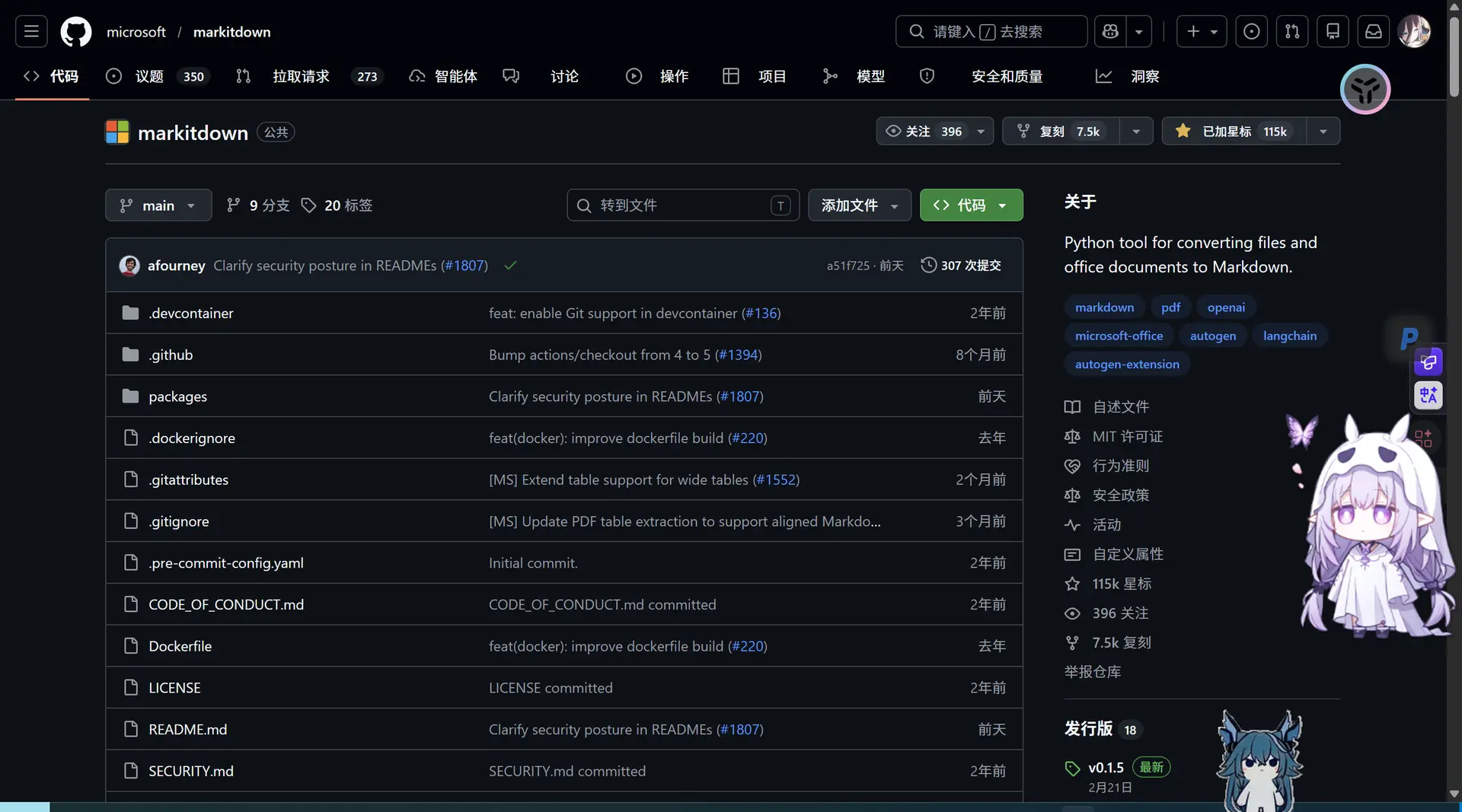Open the user avatar menu
1462x812 pixels.
1415,31
